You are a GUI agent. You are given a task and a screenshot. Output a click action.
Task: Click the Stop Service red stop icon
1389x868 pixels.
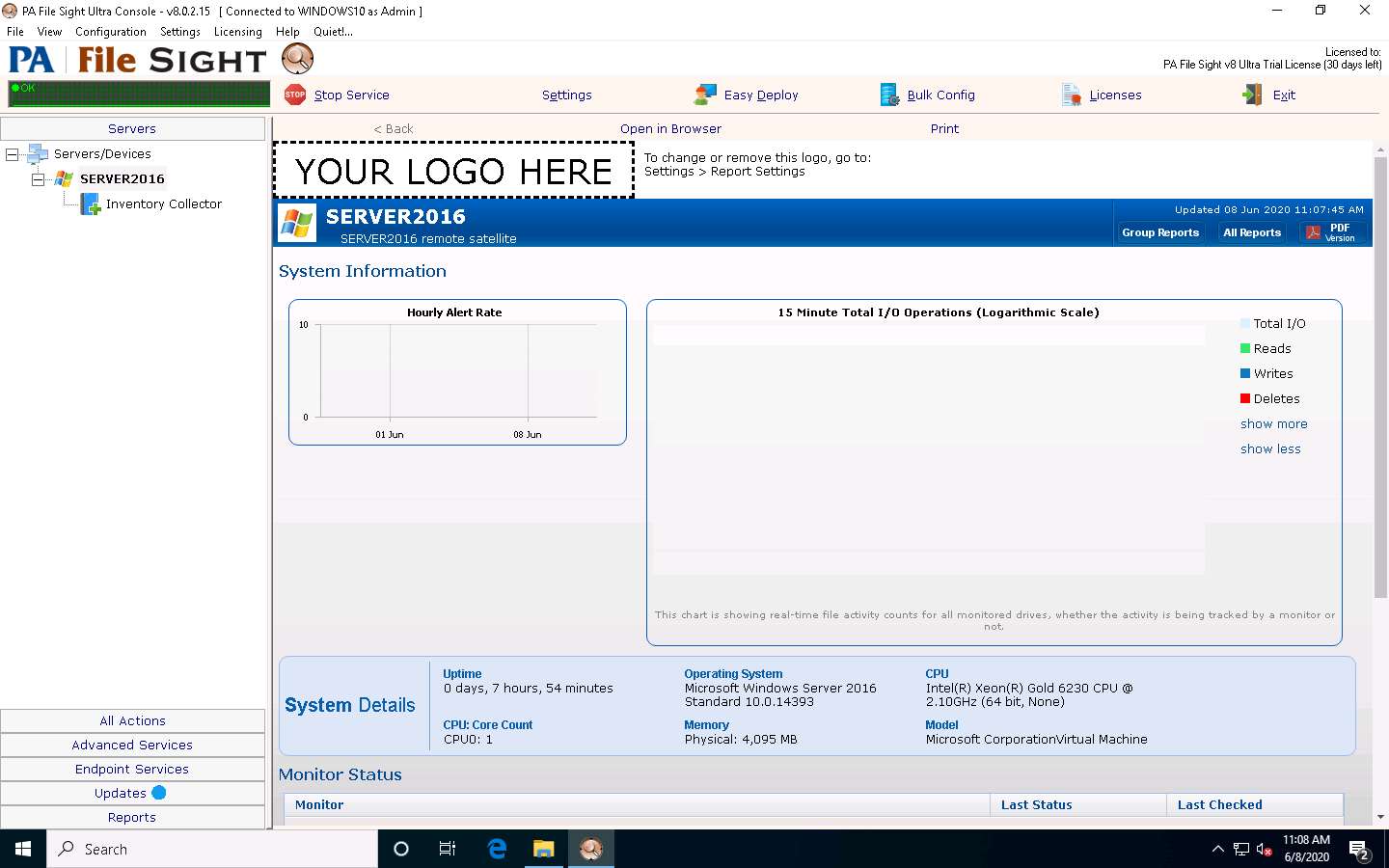(x=295, y=95)
